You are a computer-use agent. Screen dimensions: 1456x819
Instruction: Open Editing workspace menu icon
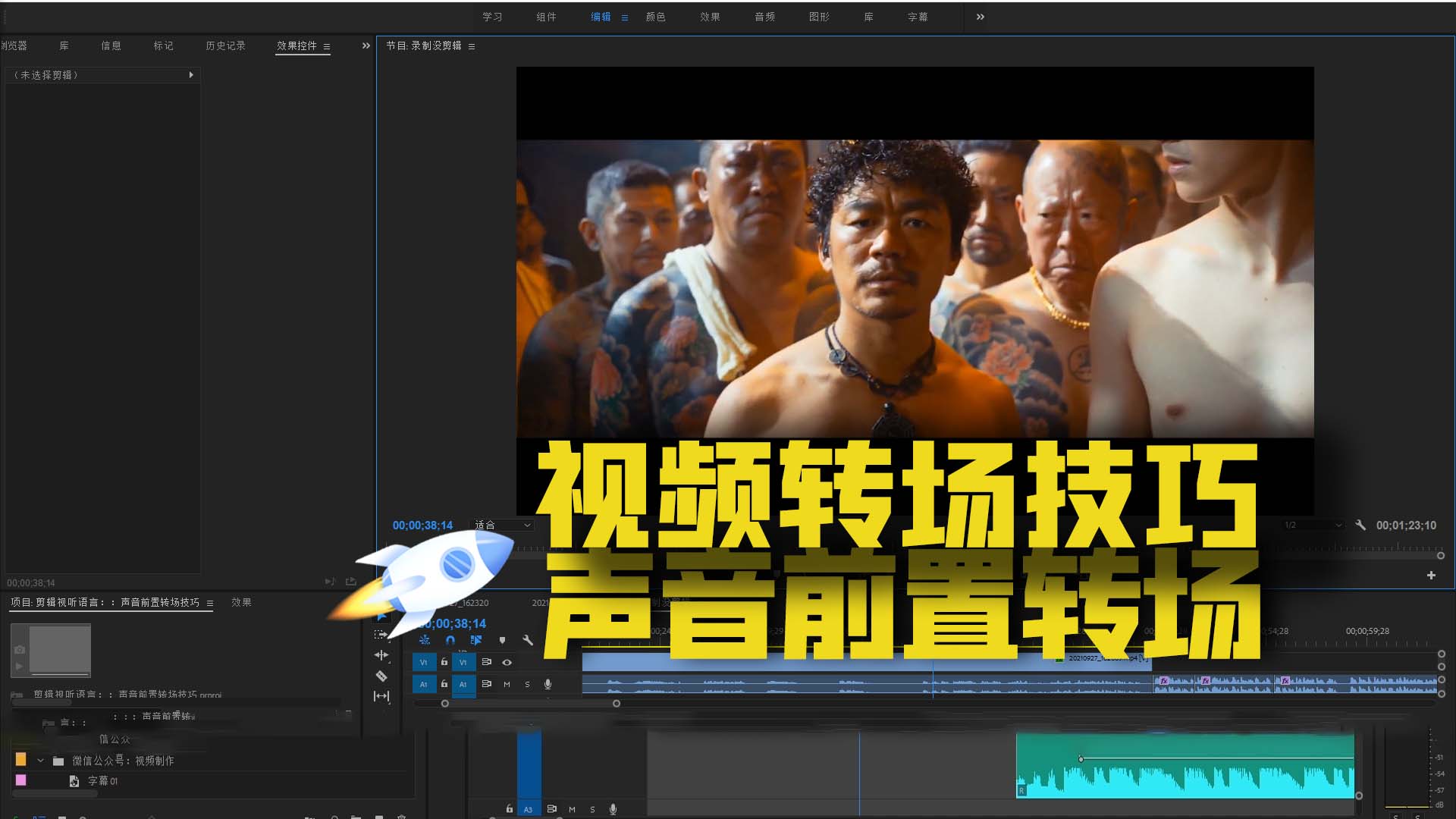click(x=625, y=17)
